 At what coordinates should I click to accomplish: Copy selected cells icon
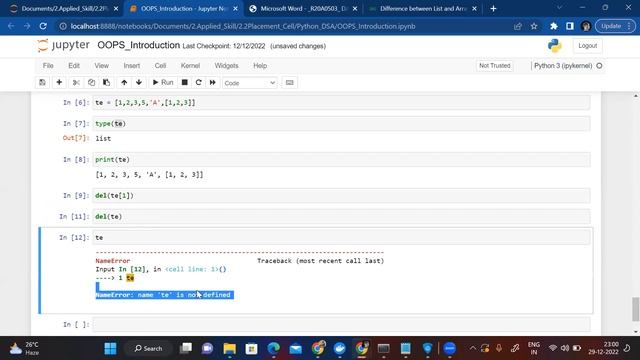(x=91, y=82)
